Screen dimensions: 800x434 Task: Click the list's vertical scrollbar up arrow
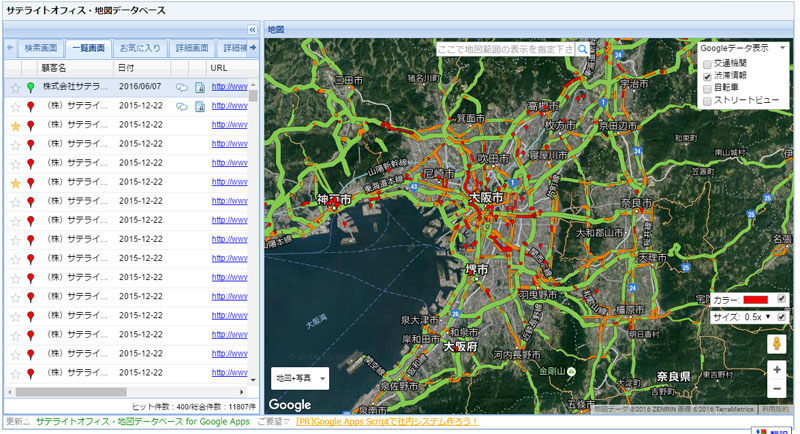click(x=253, y=85)
